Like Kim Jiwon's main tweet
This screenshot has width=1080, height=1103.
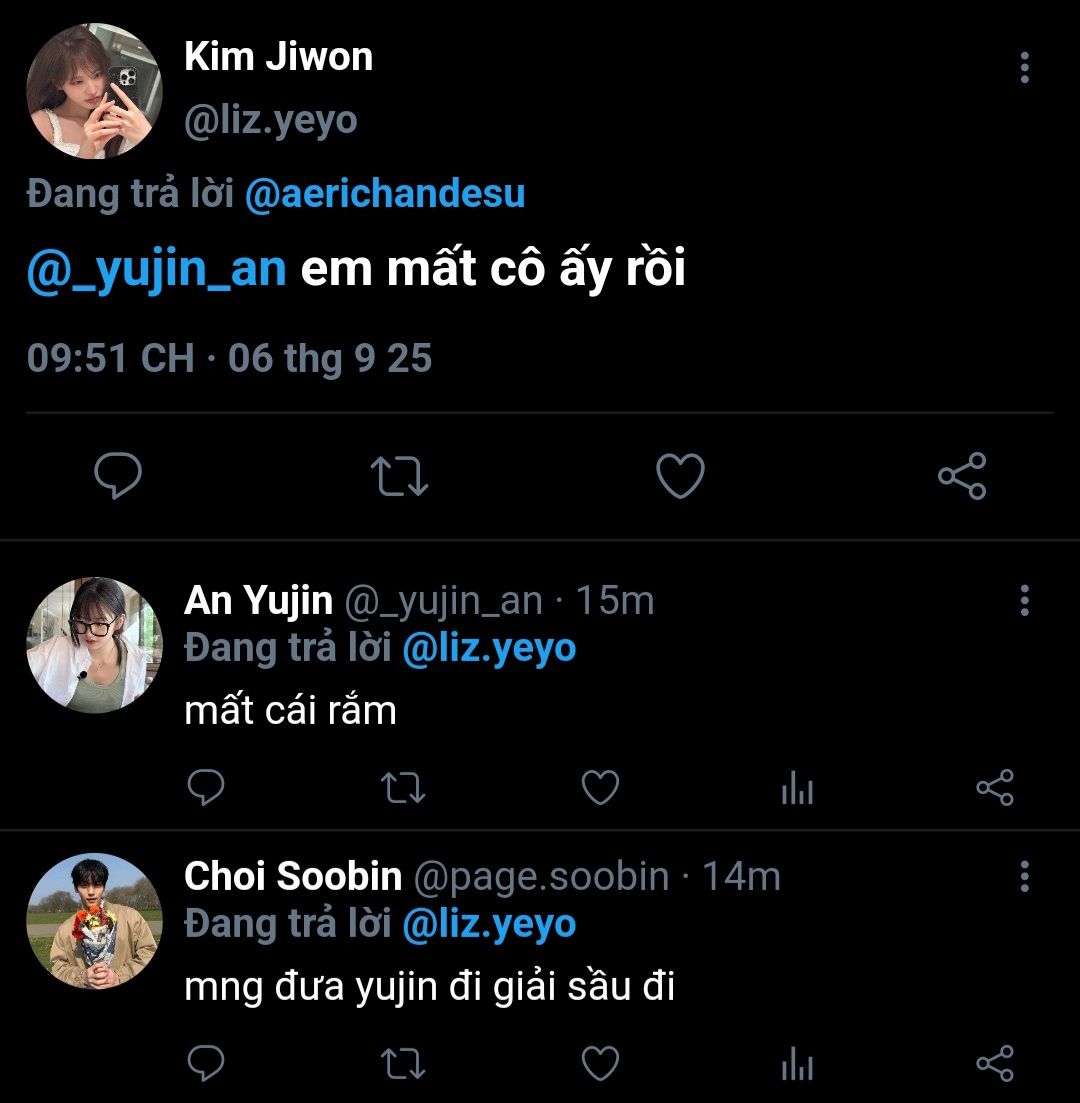[x=680, y=476]
